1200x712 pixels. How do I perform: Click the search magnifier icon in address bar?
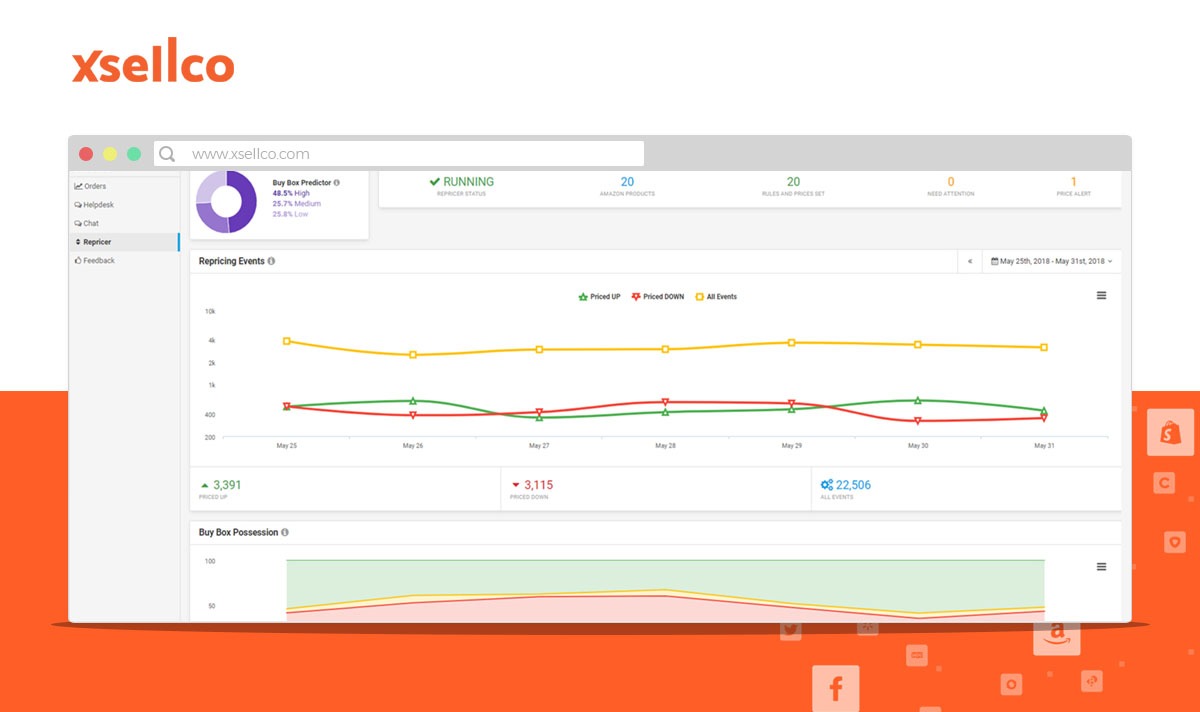point(167,154)
